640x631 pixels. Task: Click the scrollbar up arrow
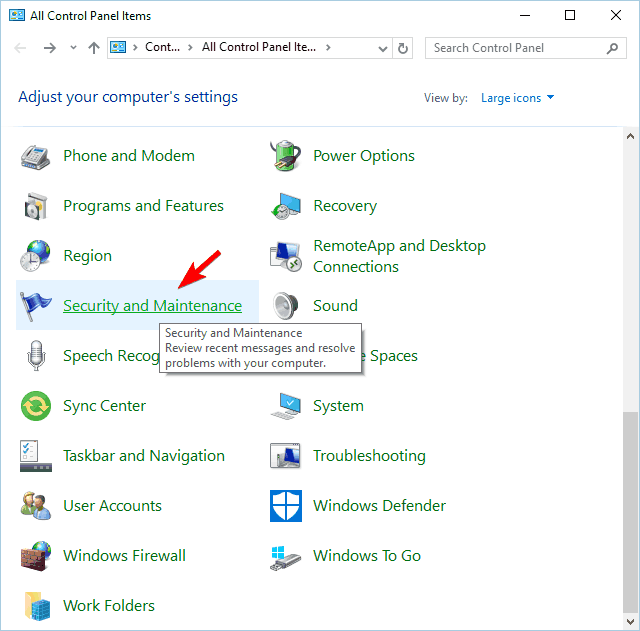[631, 136]
